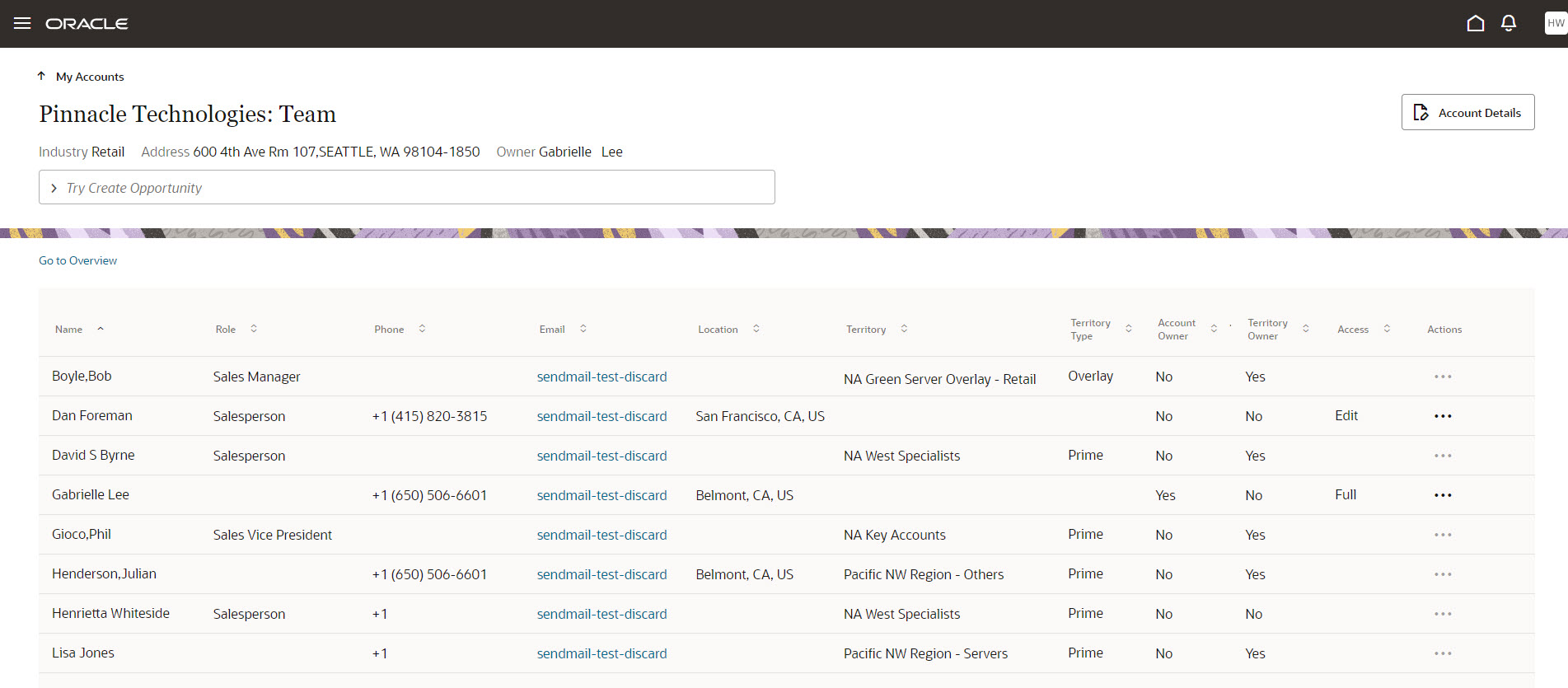1568x688 pixels.
Task: Select the Boyle,Bob name cell
Action: [82, 376]
